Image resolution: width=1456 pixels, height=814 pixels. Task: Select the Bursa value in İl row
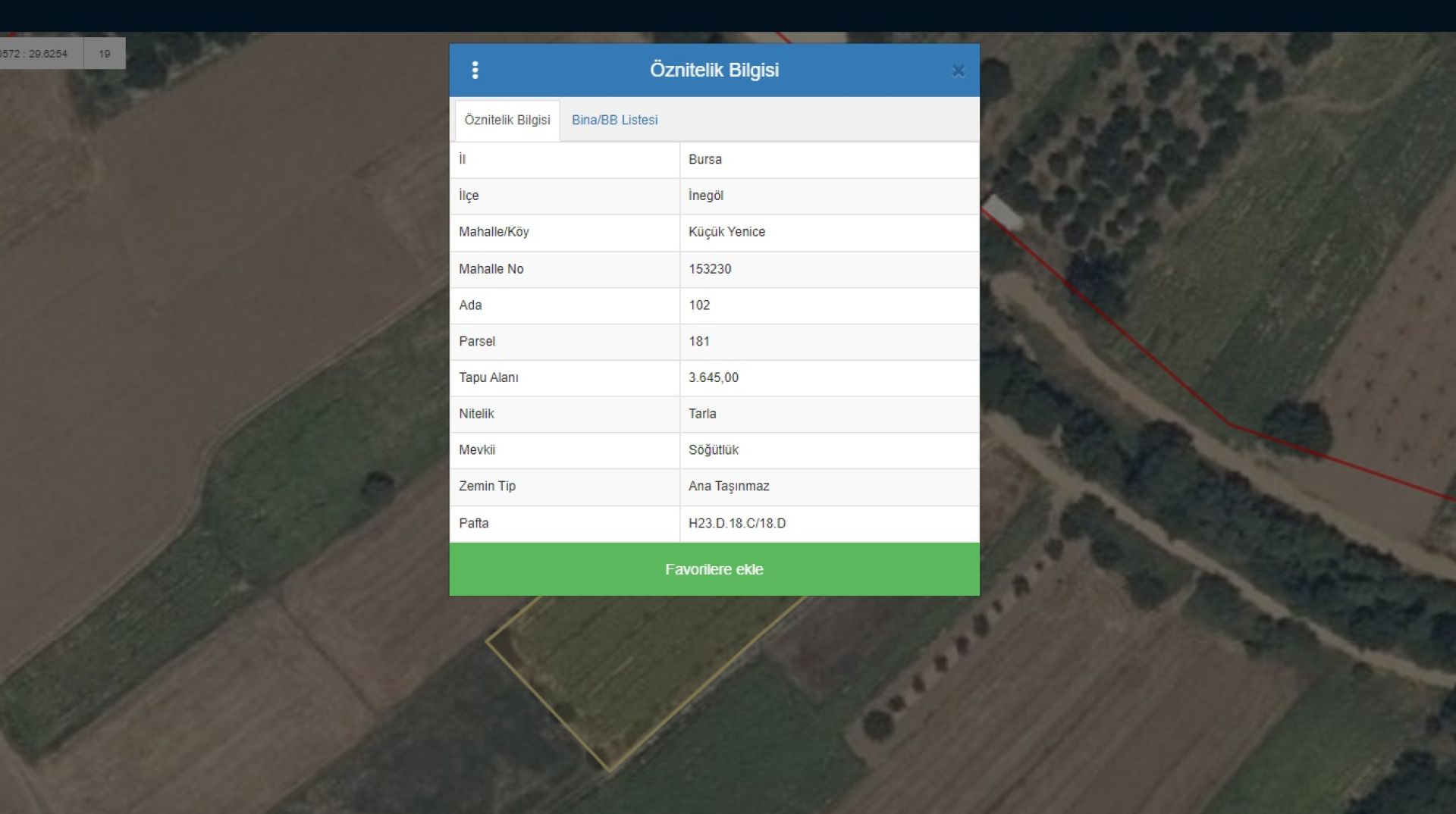[704, 159]
